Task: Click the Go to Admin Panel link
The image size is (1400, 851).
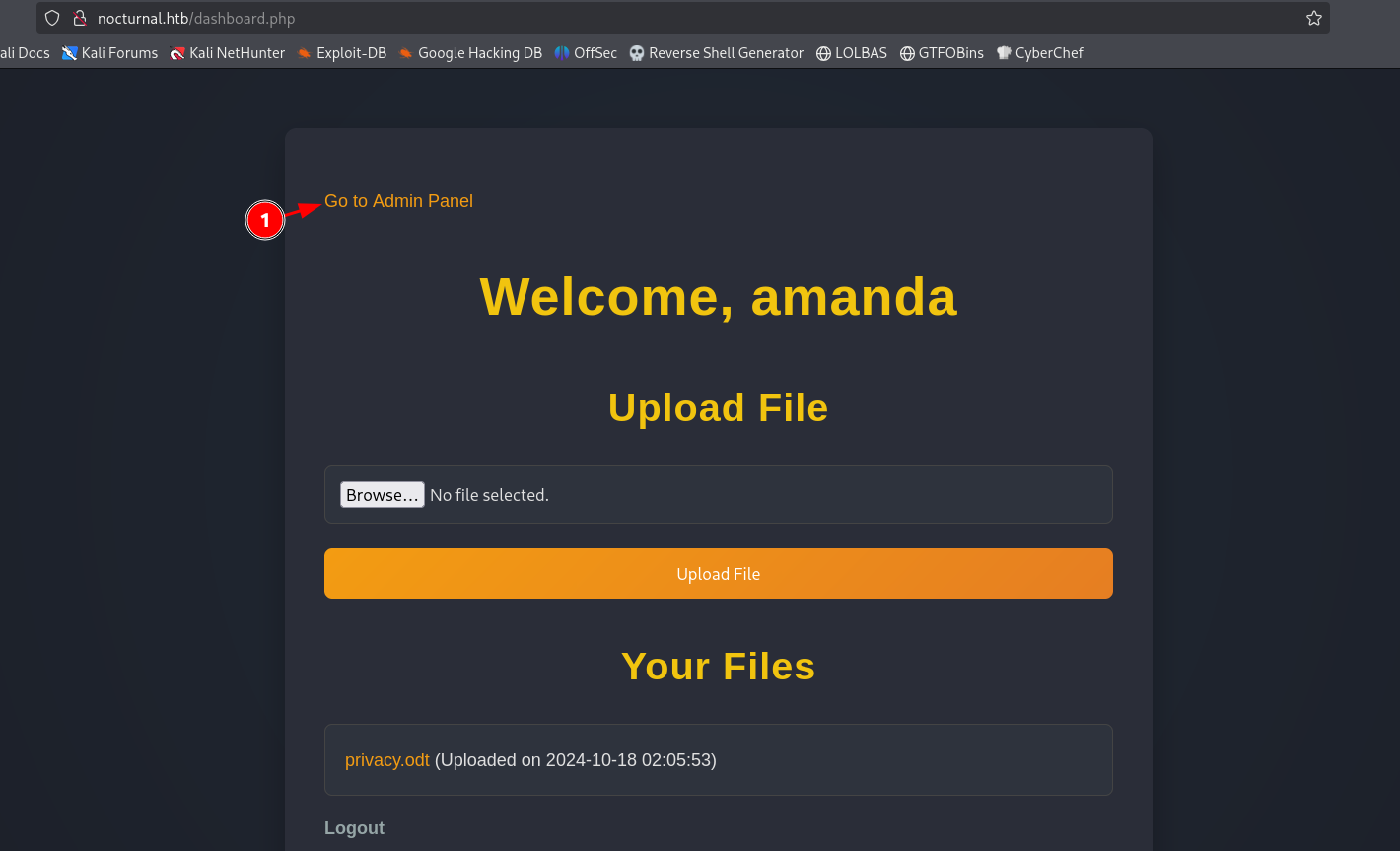Action: click(x=398, y=201)
